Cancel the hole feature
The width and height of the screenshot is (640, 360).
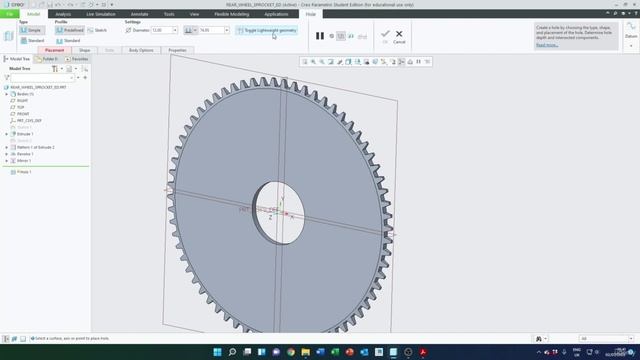pyautogui.click(x=399, y=37)
